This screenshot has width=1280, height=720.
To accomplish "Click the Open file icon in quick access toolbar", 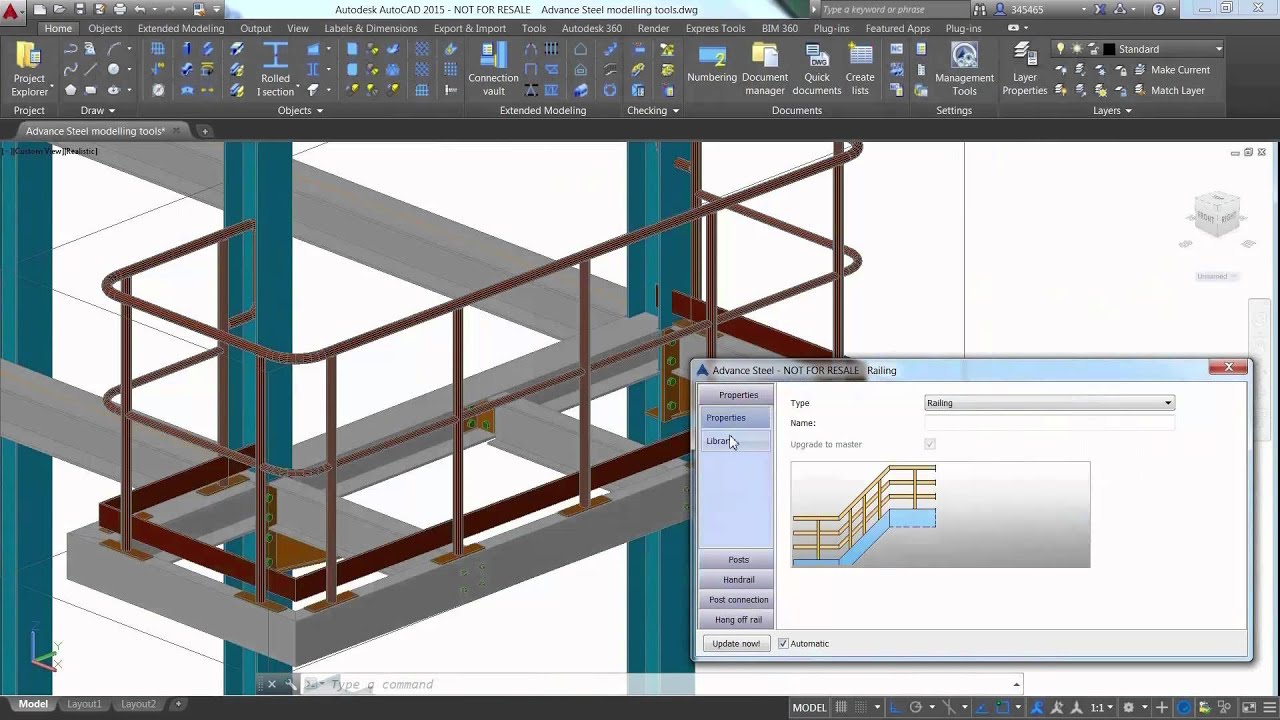I will click(x=59, y=9).
